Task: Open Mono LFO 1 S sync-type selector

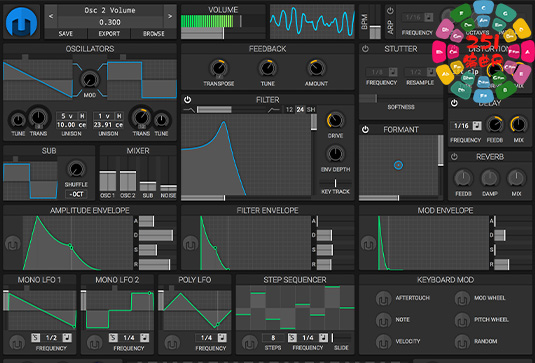Action: pyautogui.click(x=36, y=338)
